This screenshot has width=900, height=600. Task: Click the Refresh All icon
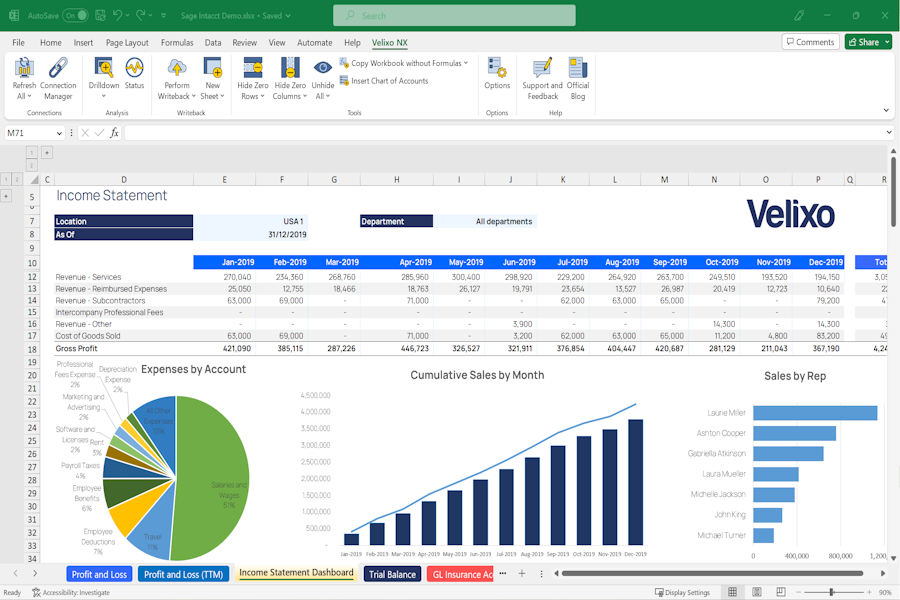click(x=24, y=68)
